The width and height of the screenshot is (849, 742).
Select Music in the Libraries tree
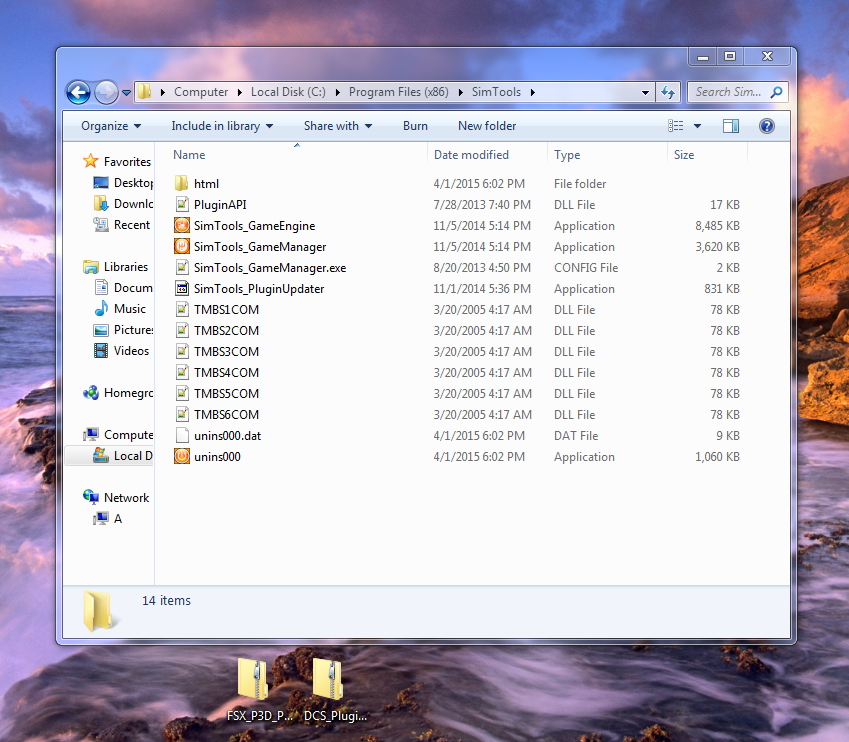click(129, 309)
